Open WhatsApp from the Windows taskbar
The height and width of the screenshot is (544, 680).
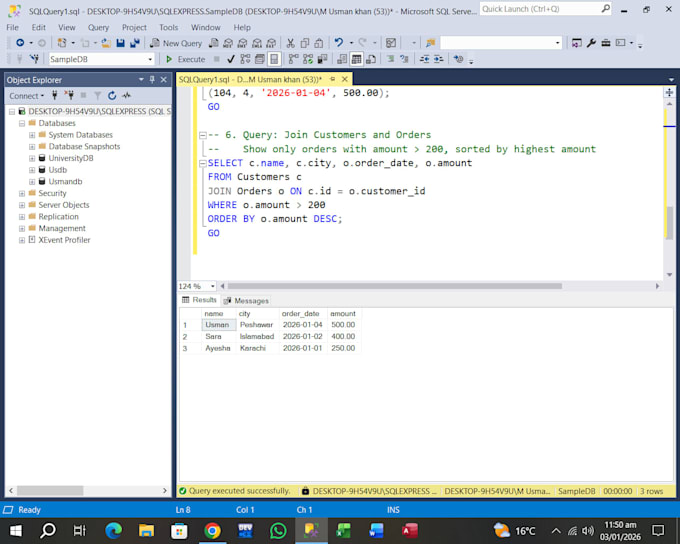[278, 531]
